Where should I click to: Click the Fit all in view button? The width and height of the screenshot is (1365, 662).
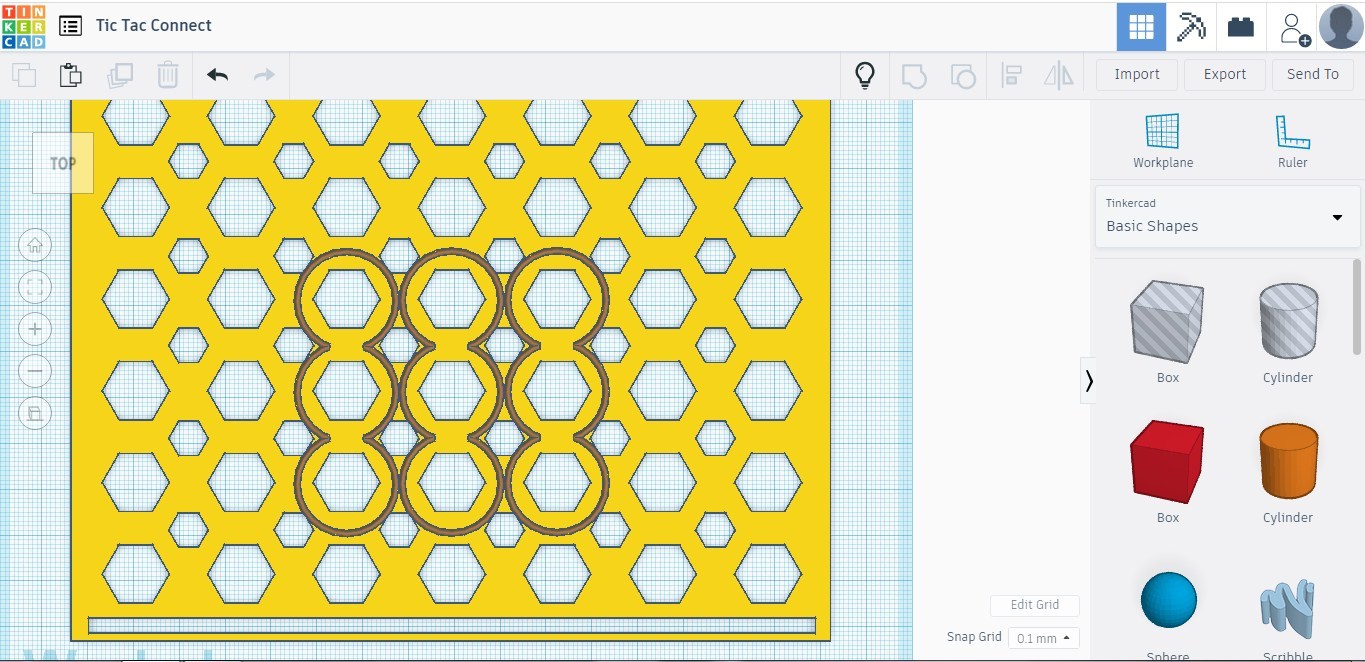tap(35, 288)
